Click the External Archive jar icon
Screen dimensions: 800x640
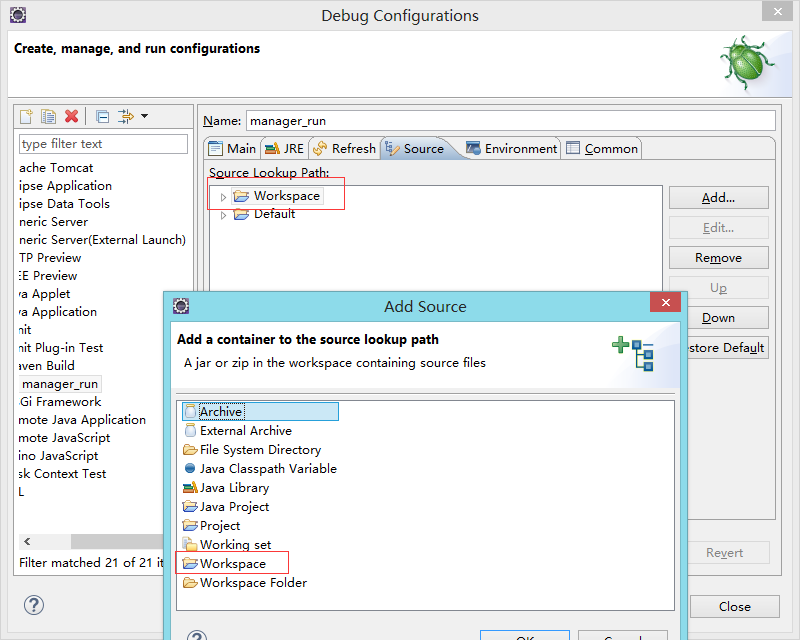(190, 430)
